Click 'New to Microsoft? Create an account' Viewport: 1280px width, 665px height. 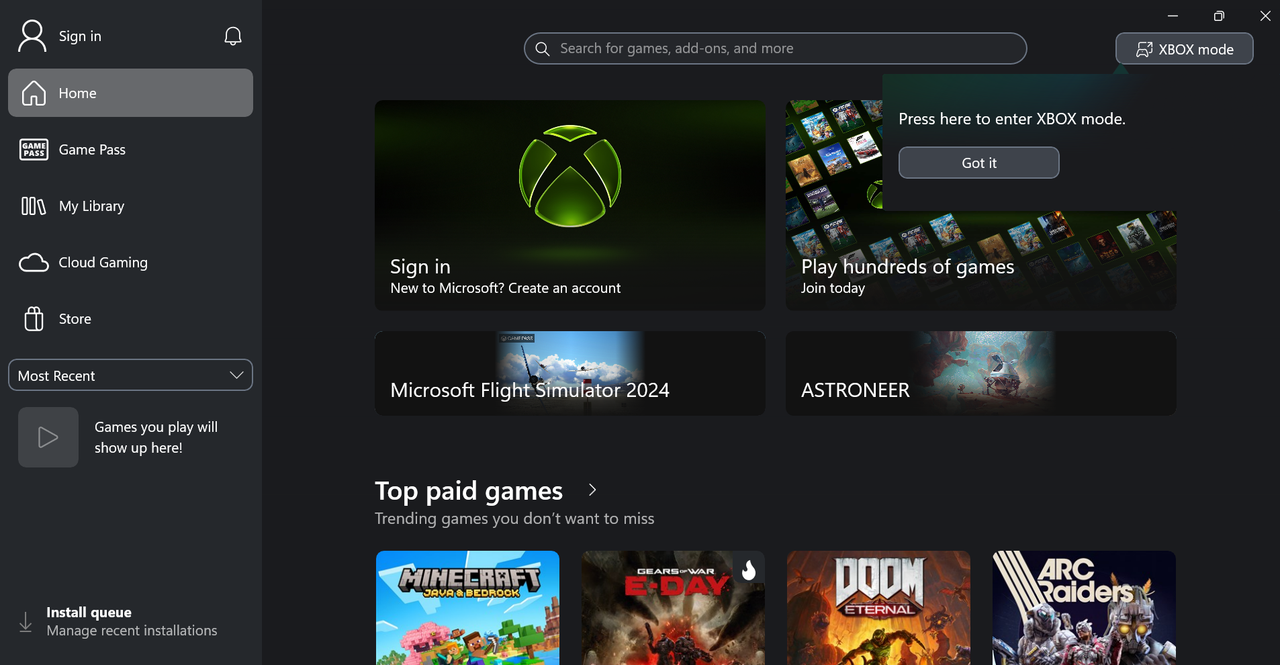[x=505, y=288]
